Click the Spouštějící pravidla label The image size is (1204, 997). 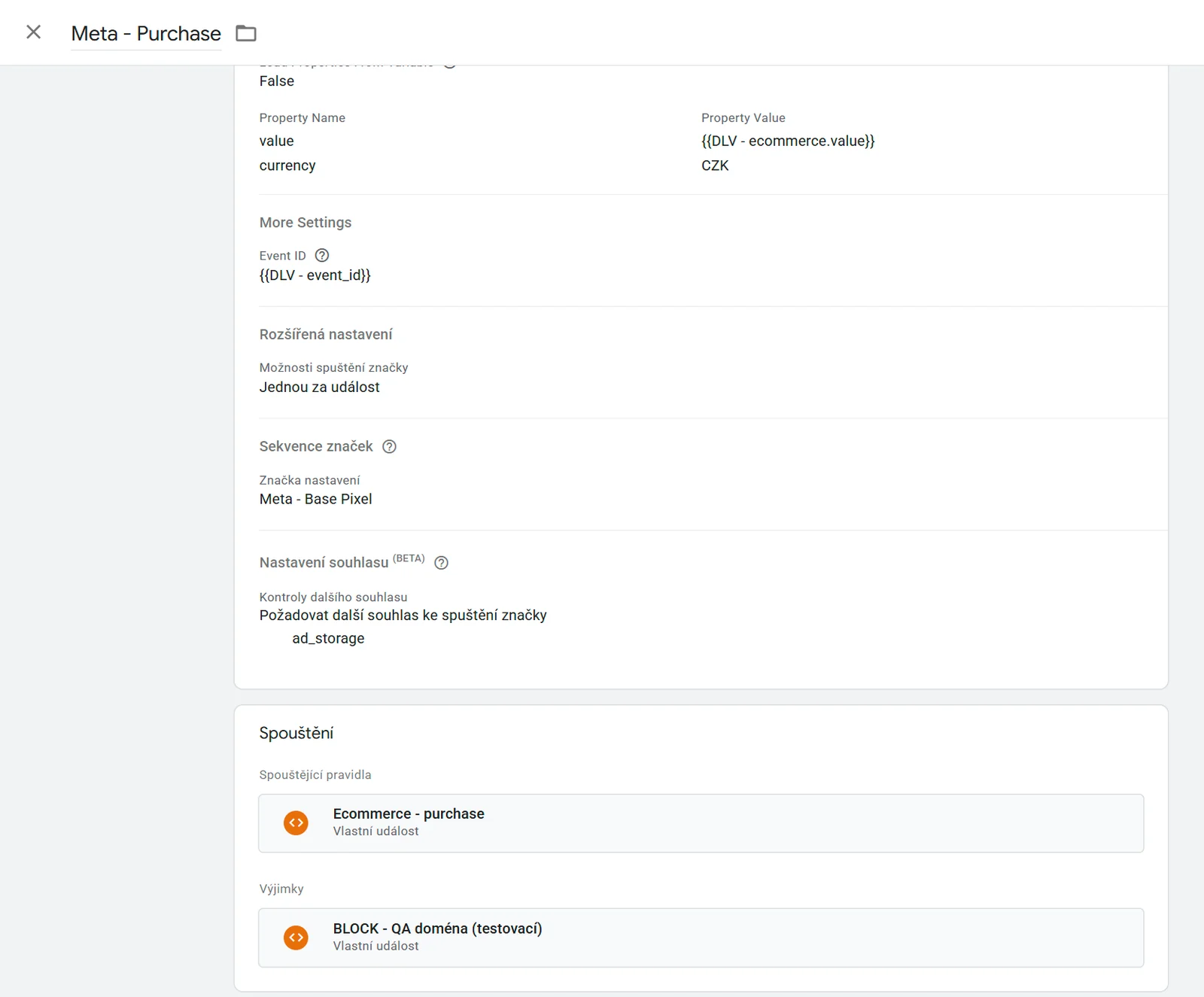point(315,775)
